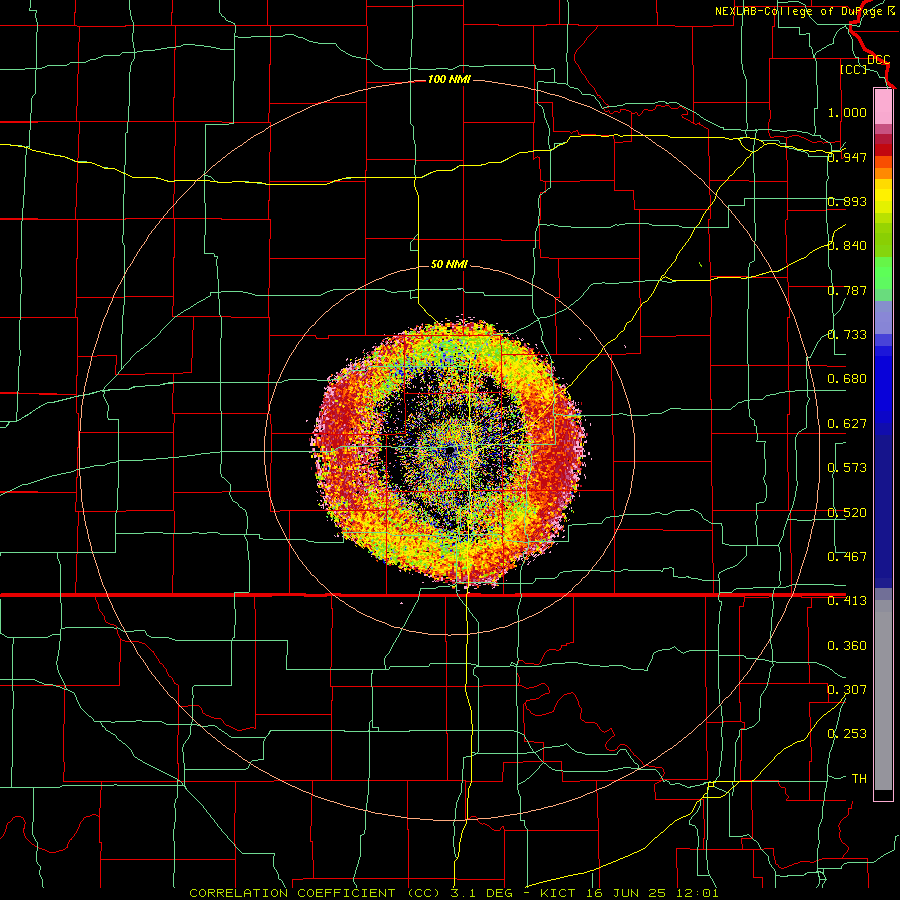Click the 0.680 value on the color scale
Screen dimensions: 900x900
pos(847,379)
